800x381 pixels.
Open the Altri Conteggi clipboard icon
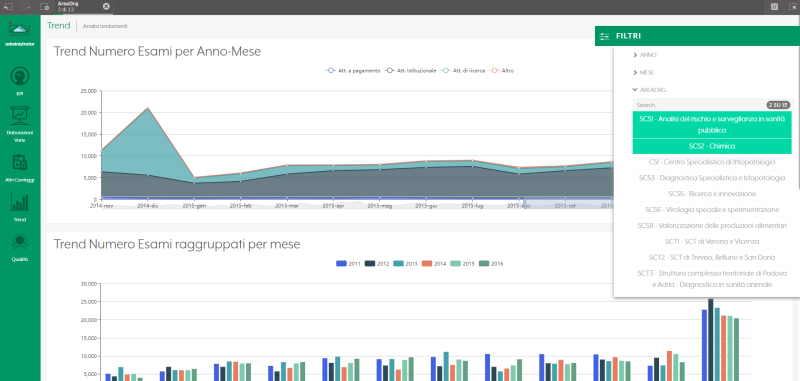20,163
